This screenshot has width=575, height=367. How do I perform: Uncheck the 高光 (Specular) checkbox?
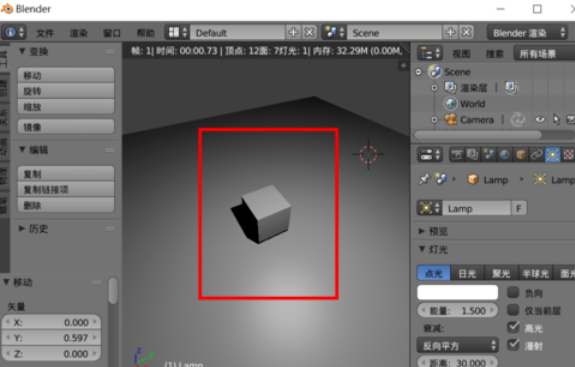coord(513,327)
